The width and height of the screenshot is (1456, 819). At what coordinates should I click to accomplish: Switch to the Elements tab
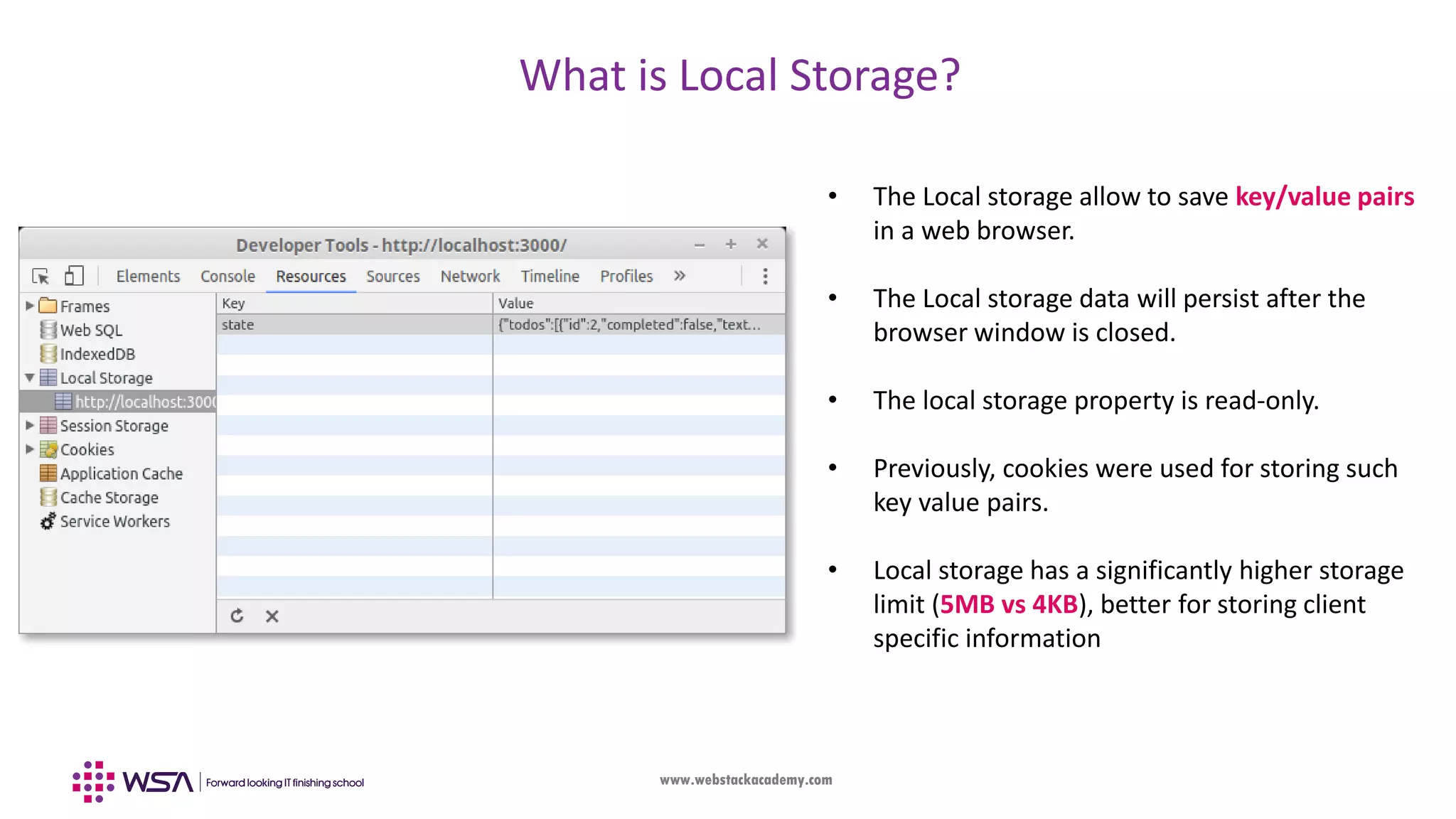[148, 276]
